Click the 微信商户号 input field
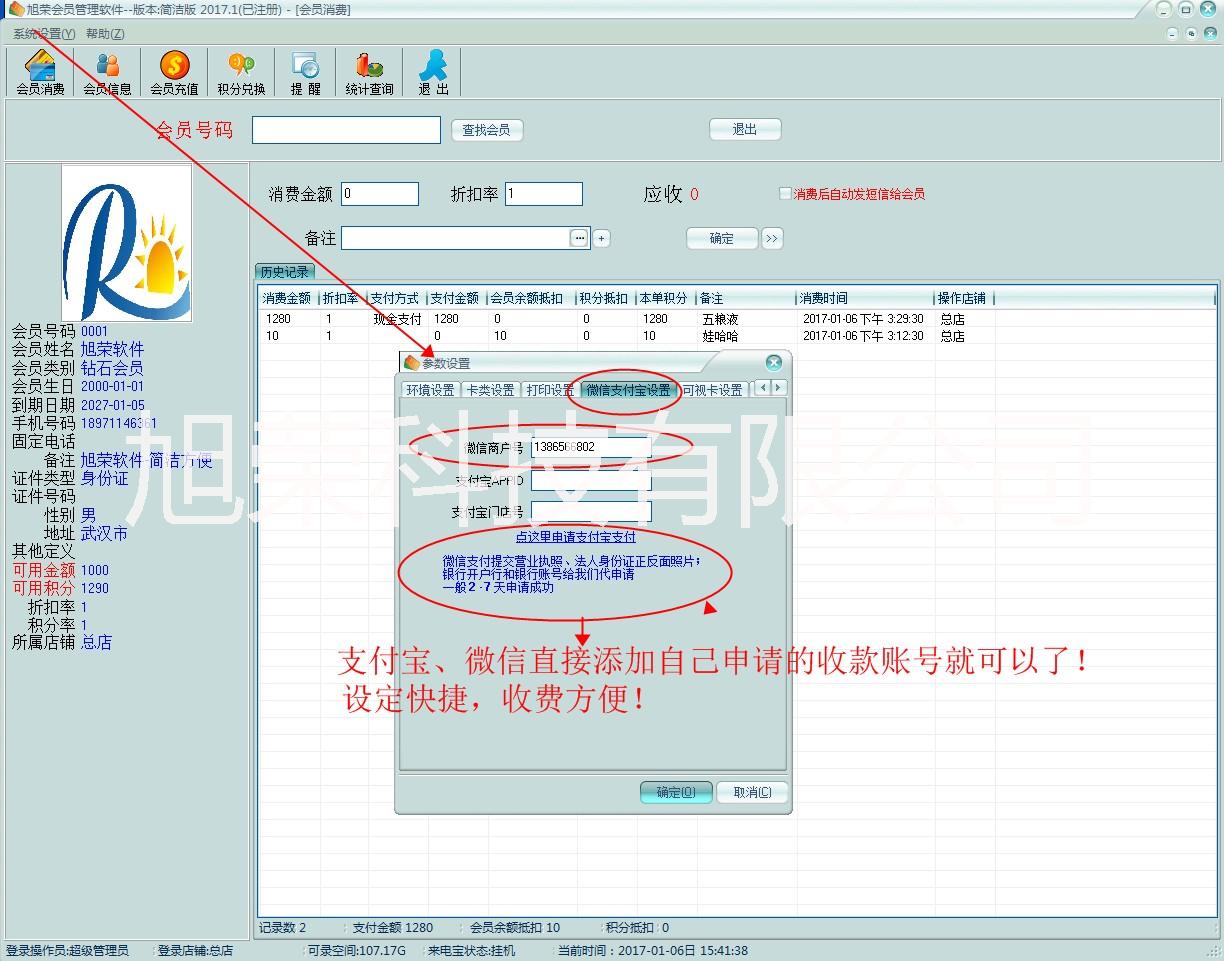1224x961 pixels. [590, 447]
